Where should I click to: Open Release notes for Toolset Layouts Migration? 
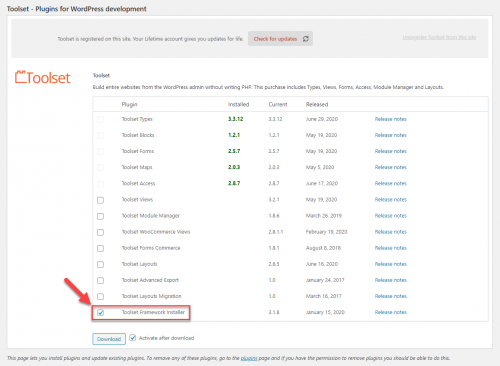click(x=391, y=296)
